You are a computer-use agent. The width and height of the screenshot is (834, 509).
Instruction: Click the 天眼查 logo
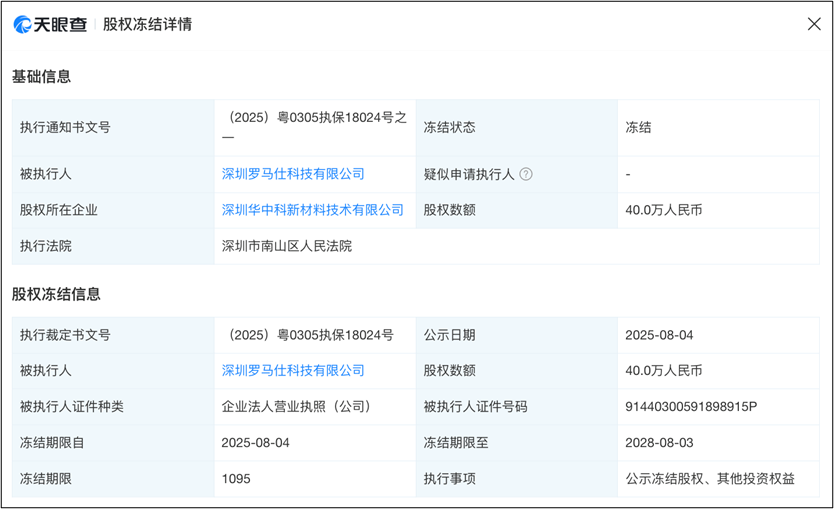pyautogui.click(x=51, y=24)
